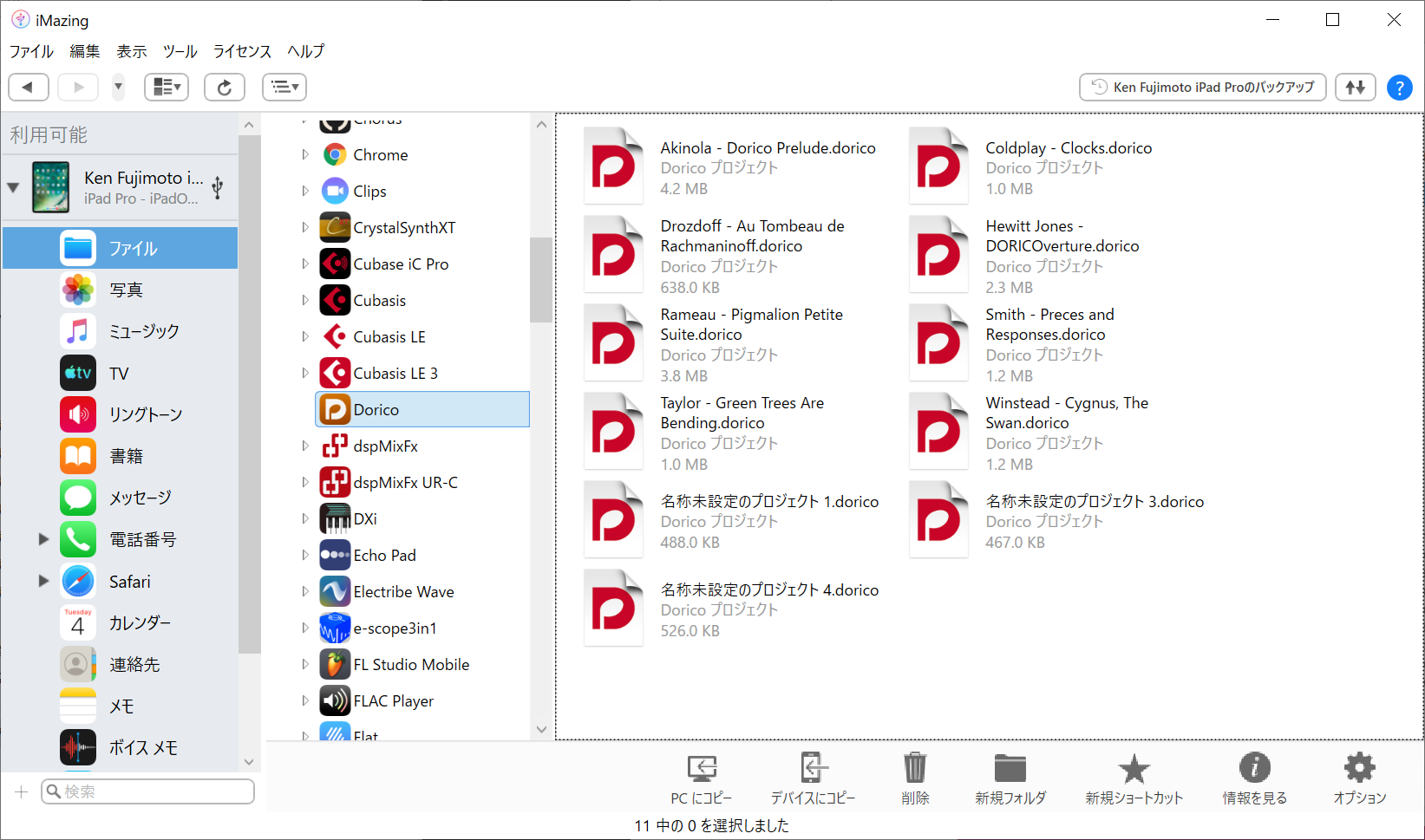Open the 編集 menu
This screenshot has height=840, width=1425.
point(85,51)
